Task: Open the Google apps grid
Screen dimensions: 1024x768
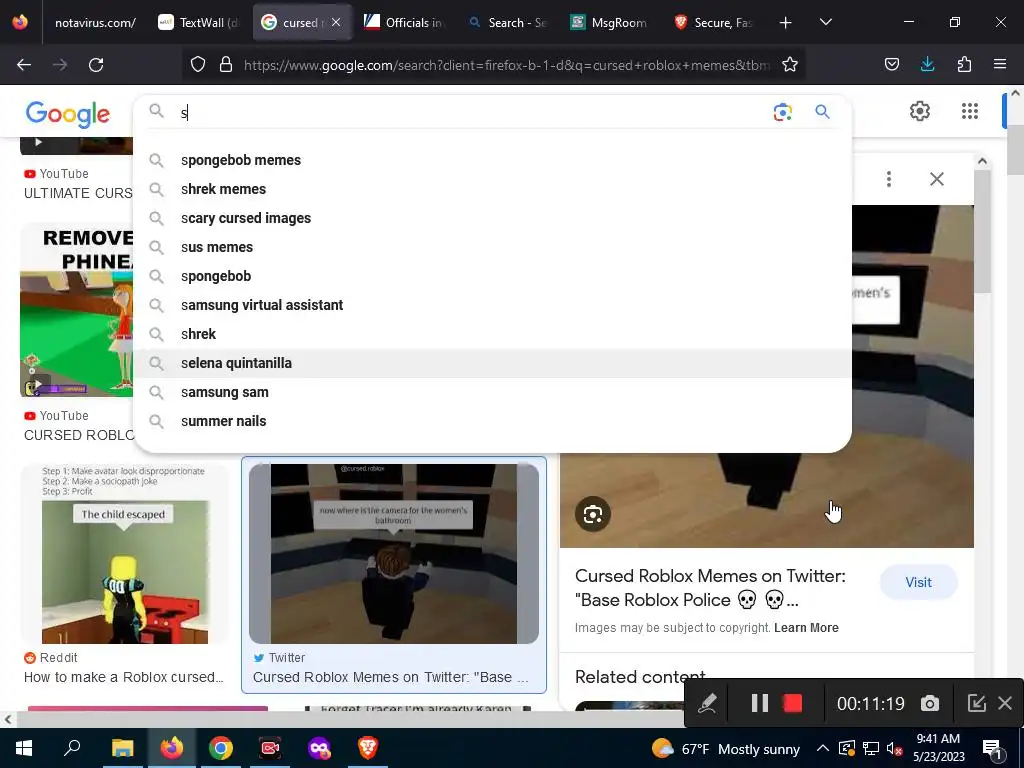Action: [x=970, y=111]
